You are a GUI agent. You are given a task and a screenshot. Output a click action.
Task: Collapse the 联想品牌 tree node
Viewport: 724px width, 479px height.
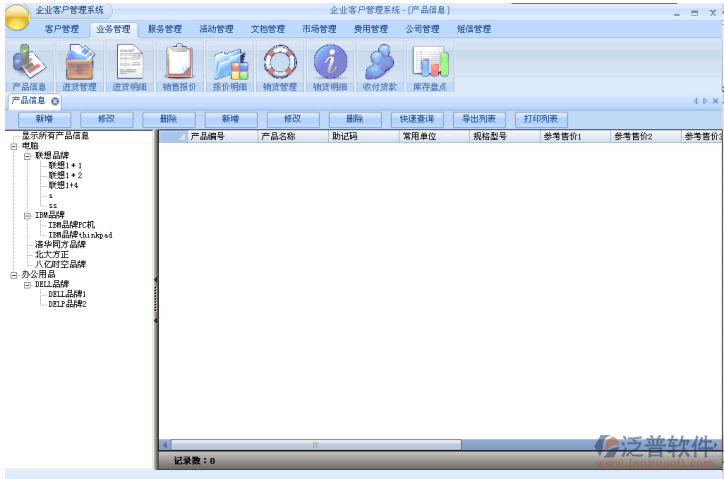tap(28, 156)
